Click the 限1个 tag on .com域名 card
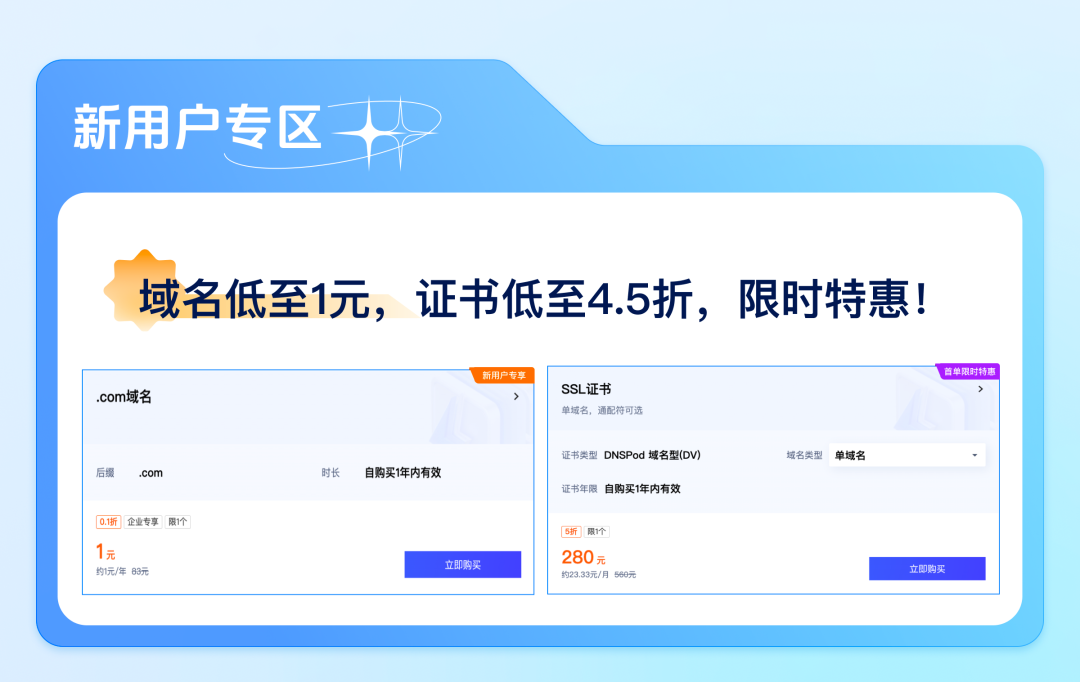Screen dimensions: 1080x682 (x=178, y=522)
